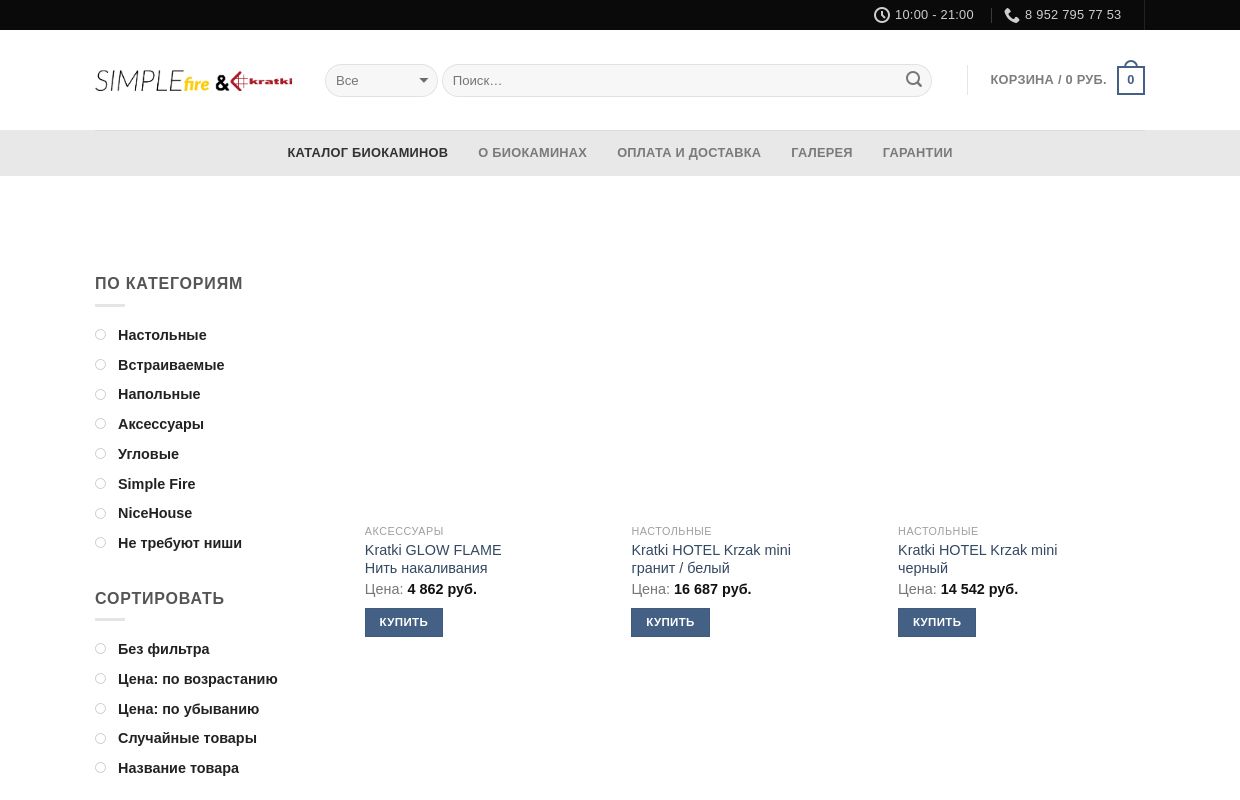Sort by 'Случайные товары'

[187, 738]
